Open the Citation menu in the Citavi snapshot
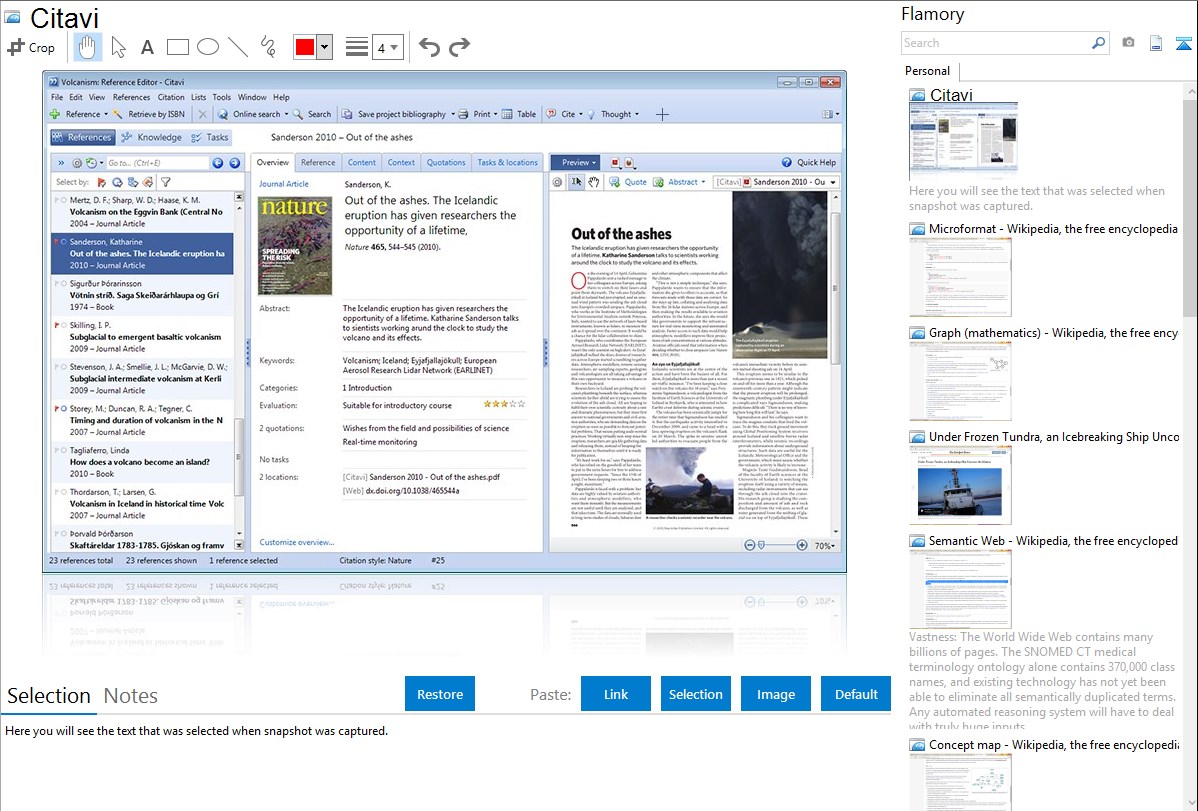Image resolution: width=1198 pixels, height=811 pixels. coord(171,97)
